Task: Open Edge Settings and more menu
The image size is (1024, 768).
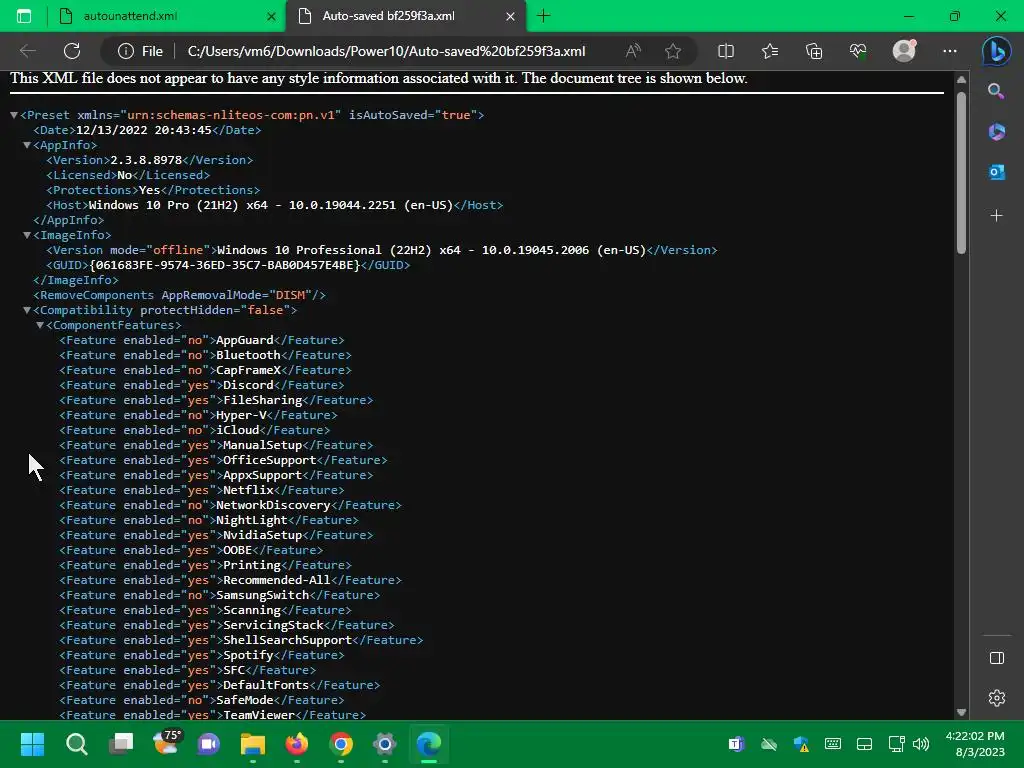Action: 950,51
